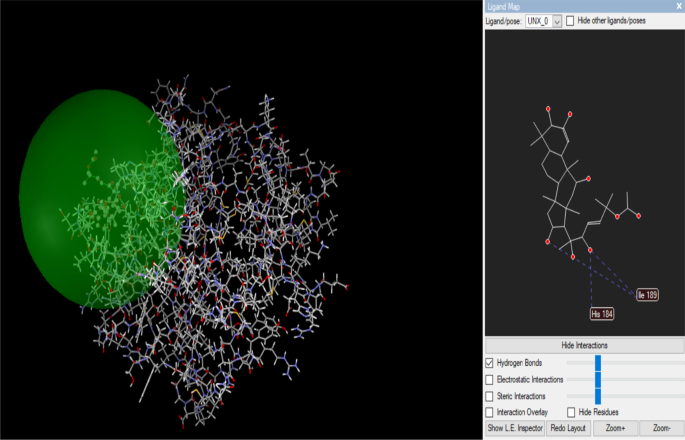Click the Electrostatic Interactions slider handle
The image size is (685, 440).
pyautogui.click(x=597, y=379)
